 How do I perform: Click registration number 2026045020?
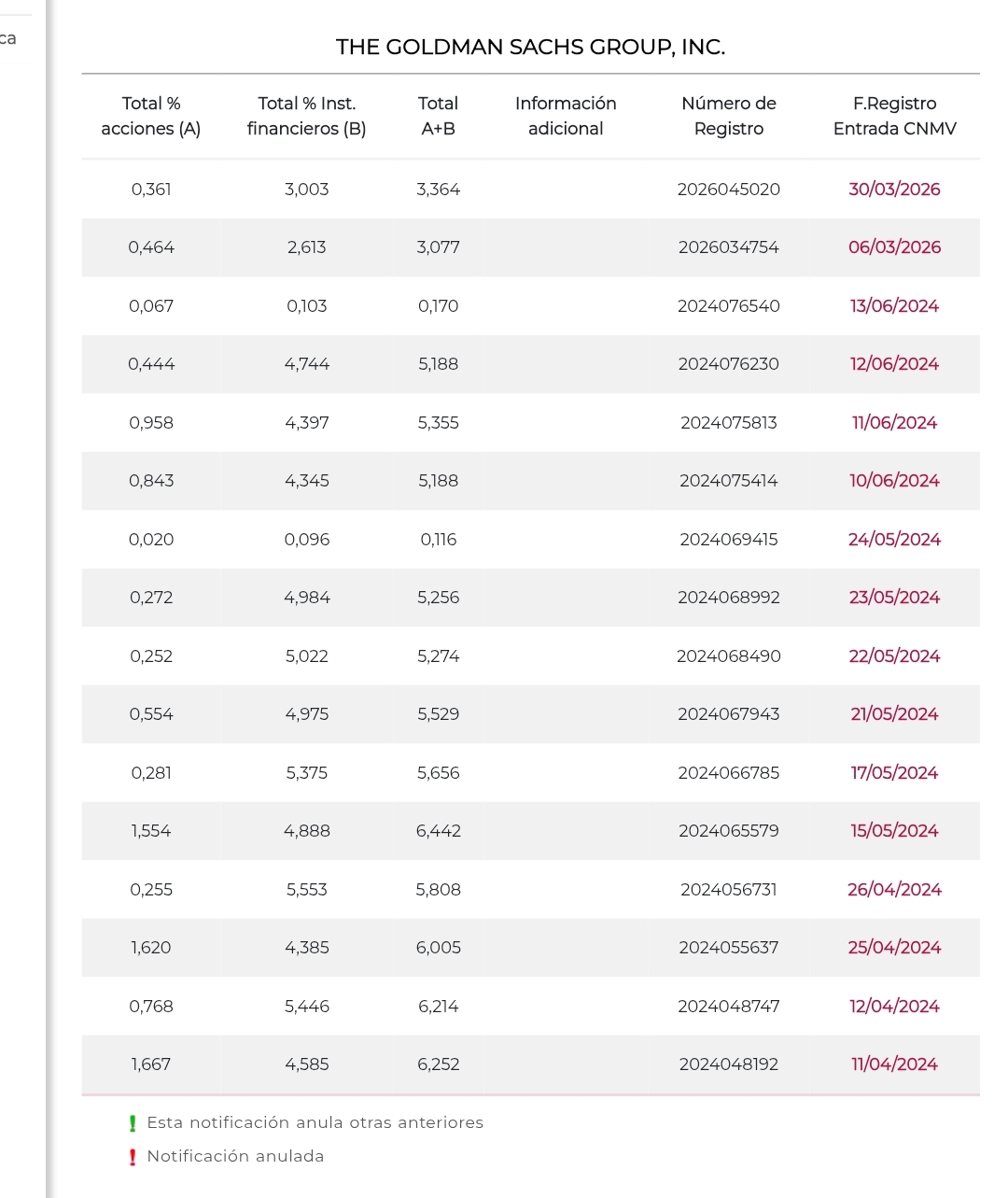pyautogui.click(x=728, y=190)
